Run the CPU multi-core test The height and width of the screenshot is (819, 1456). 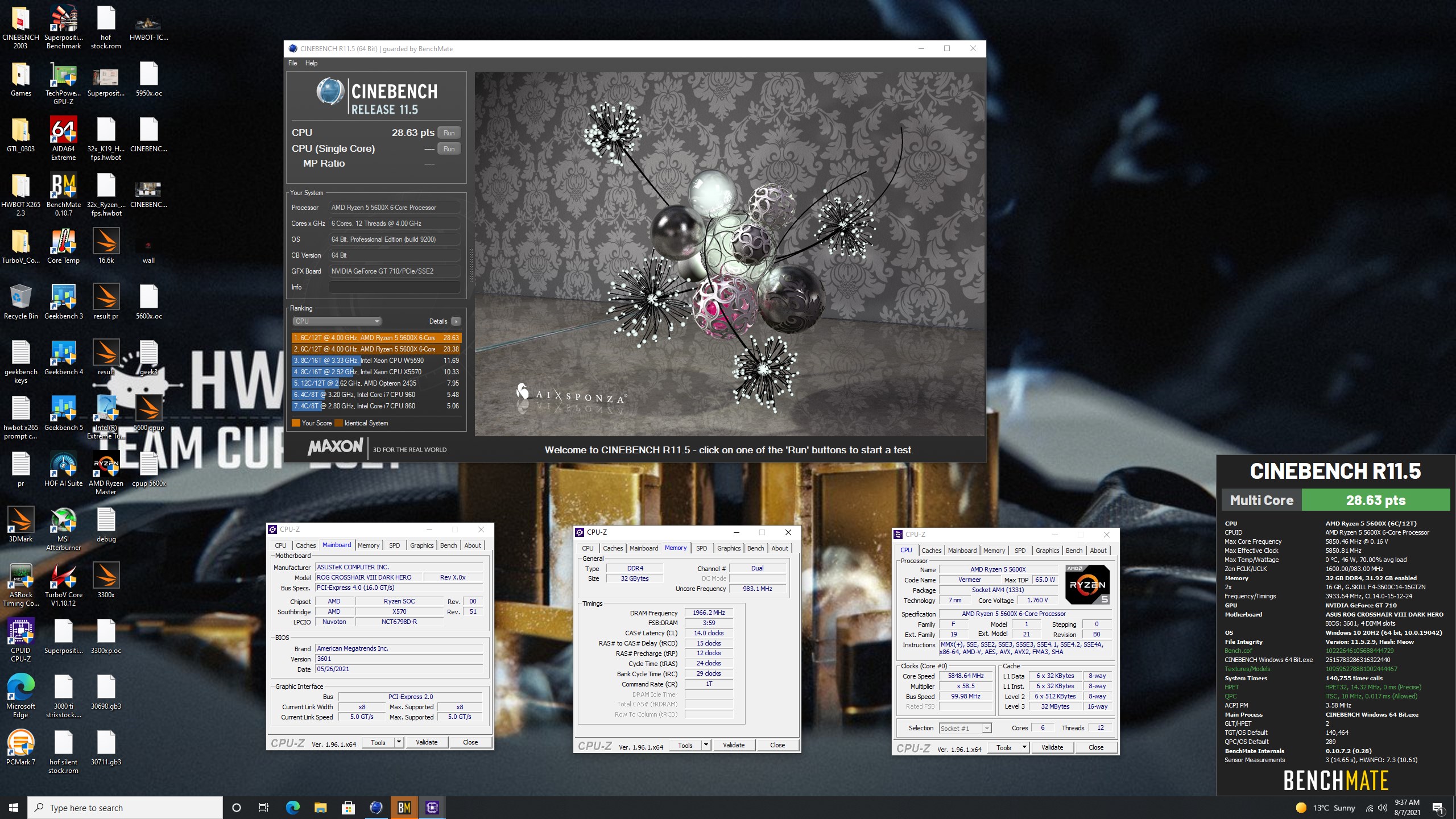449,133
